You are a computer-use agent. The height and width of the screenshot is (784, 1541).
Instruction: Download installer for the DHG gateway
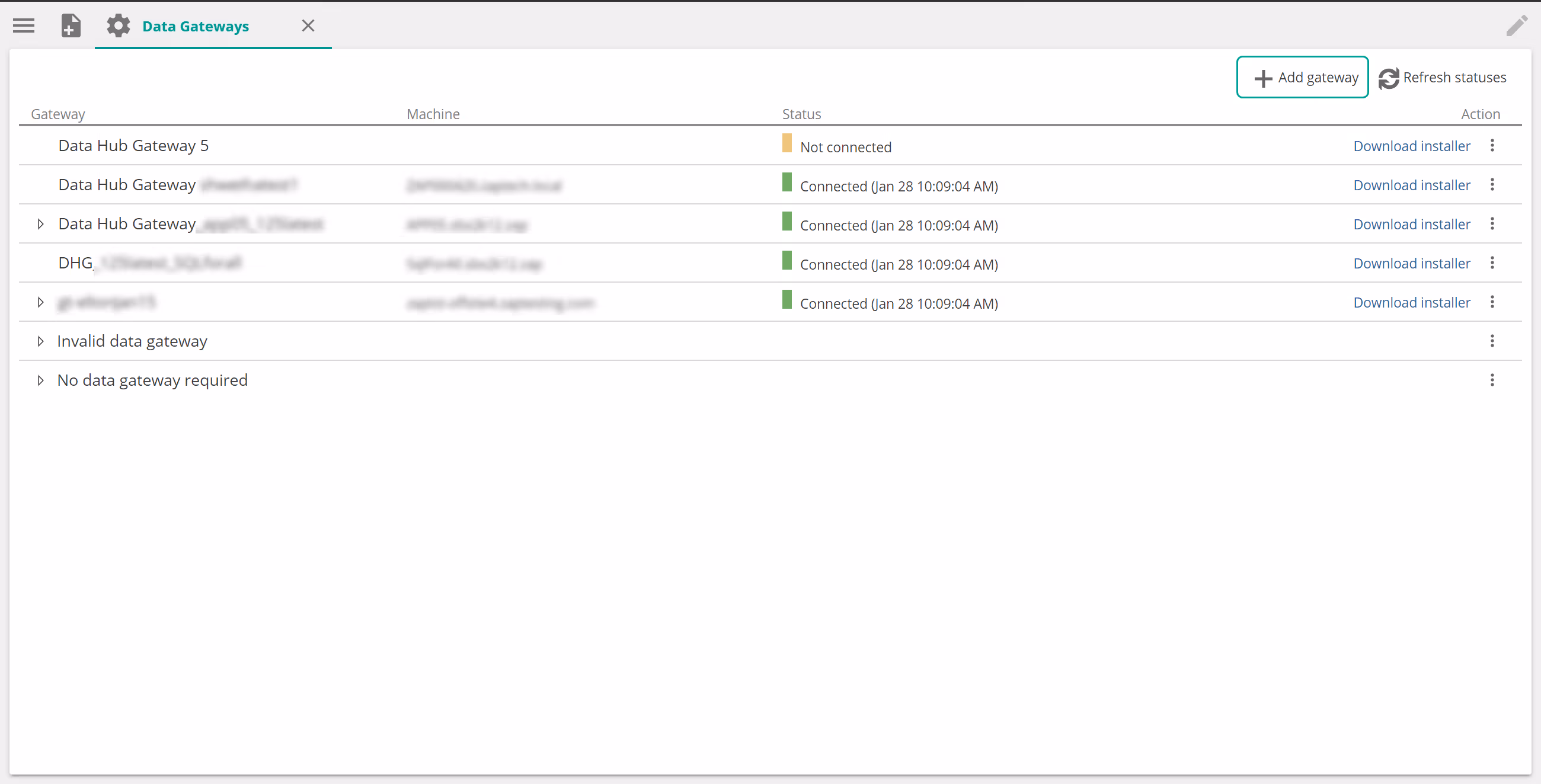tap(1411, 264)
